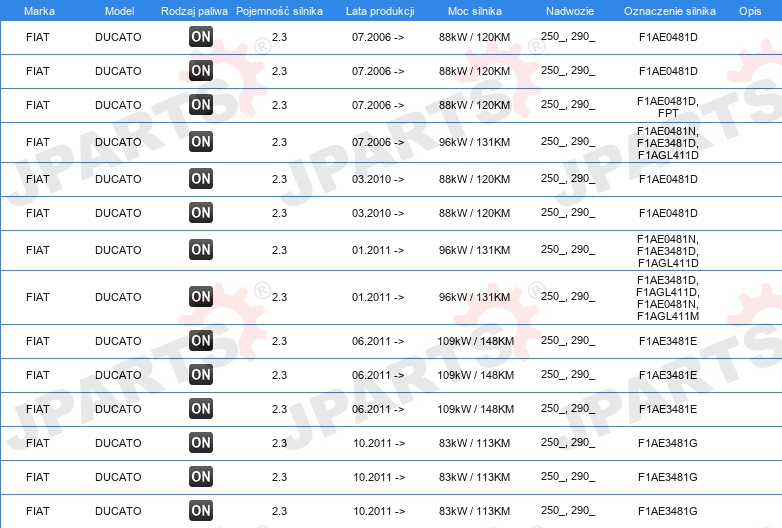The height and width of the screenshot is (528, 782).
Task: Click the ON icon in the 109kW F1AE3481E first row
Action: [201, 341]
